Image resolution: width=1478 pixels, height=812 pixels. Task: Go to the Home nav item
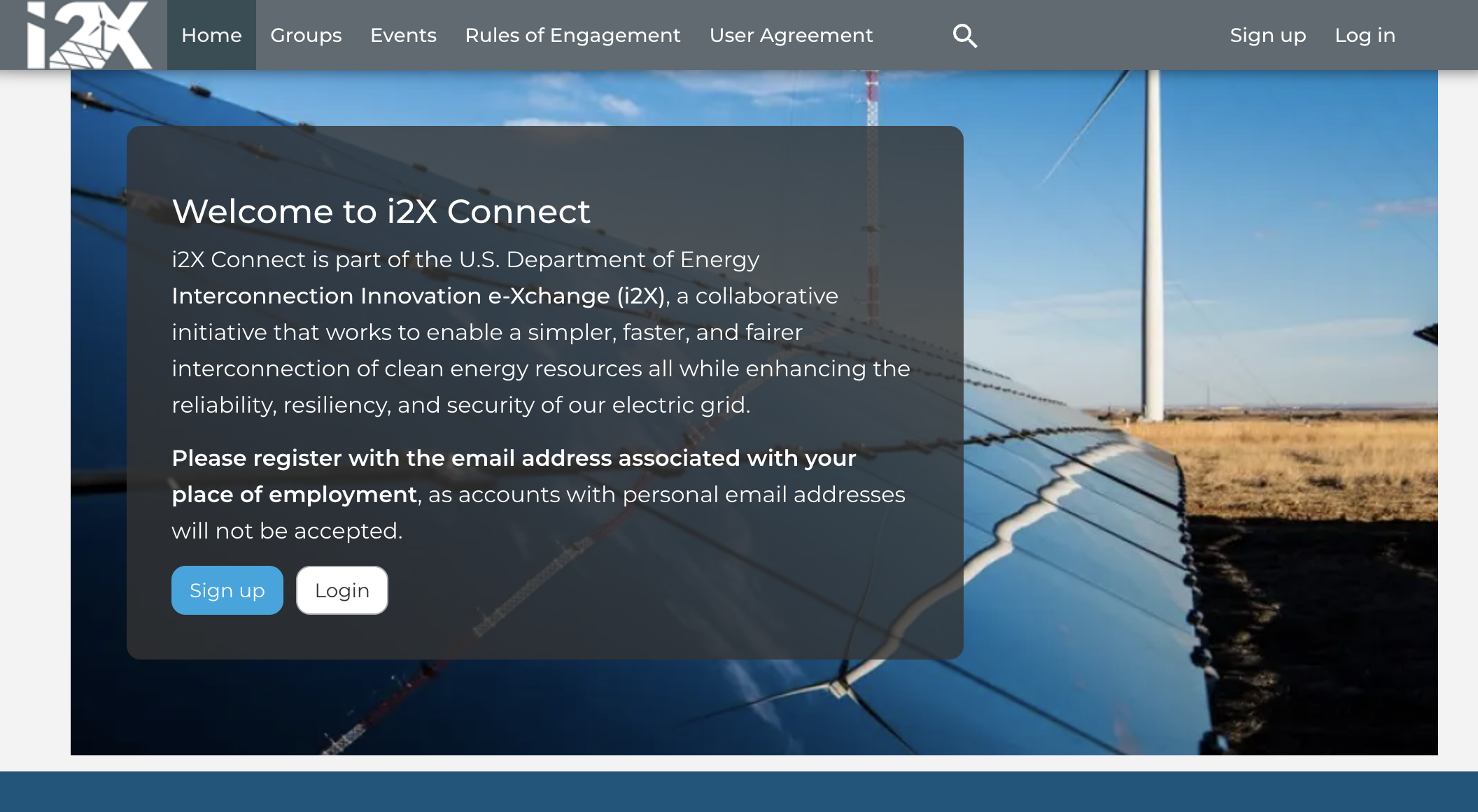[211, 35]
